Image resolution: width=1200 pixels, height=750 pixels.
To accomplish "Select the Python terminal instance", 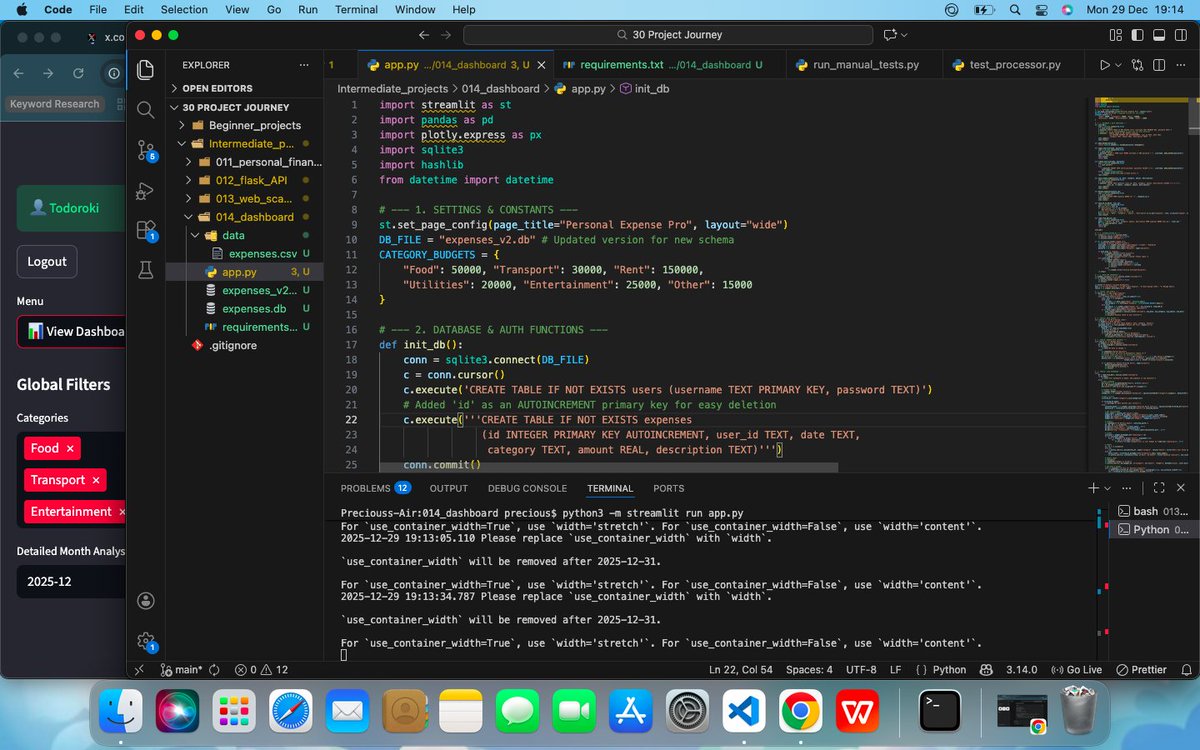I will [1152, 529].
